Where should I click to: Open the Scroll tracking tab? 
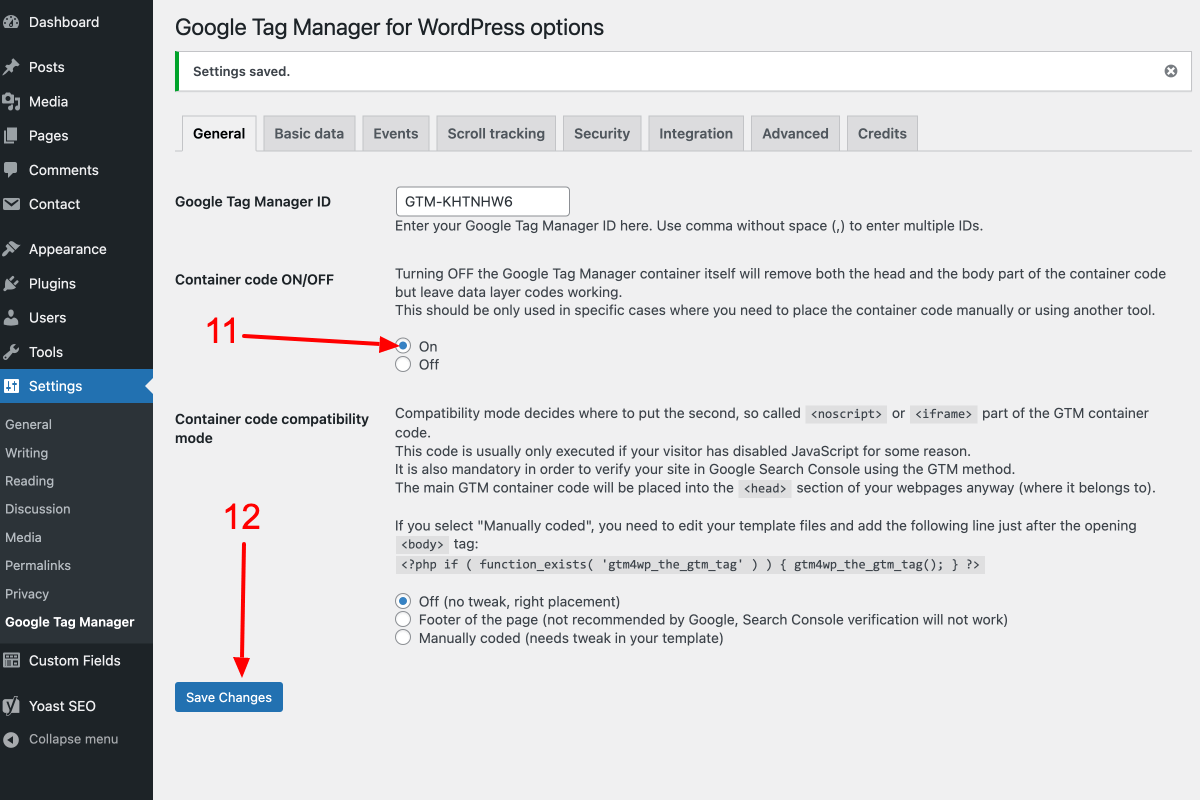(495, 132)
